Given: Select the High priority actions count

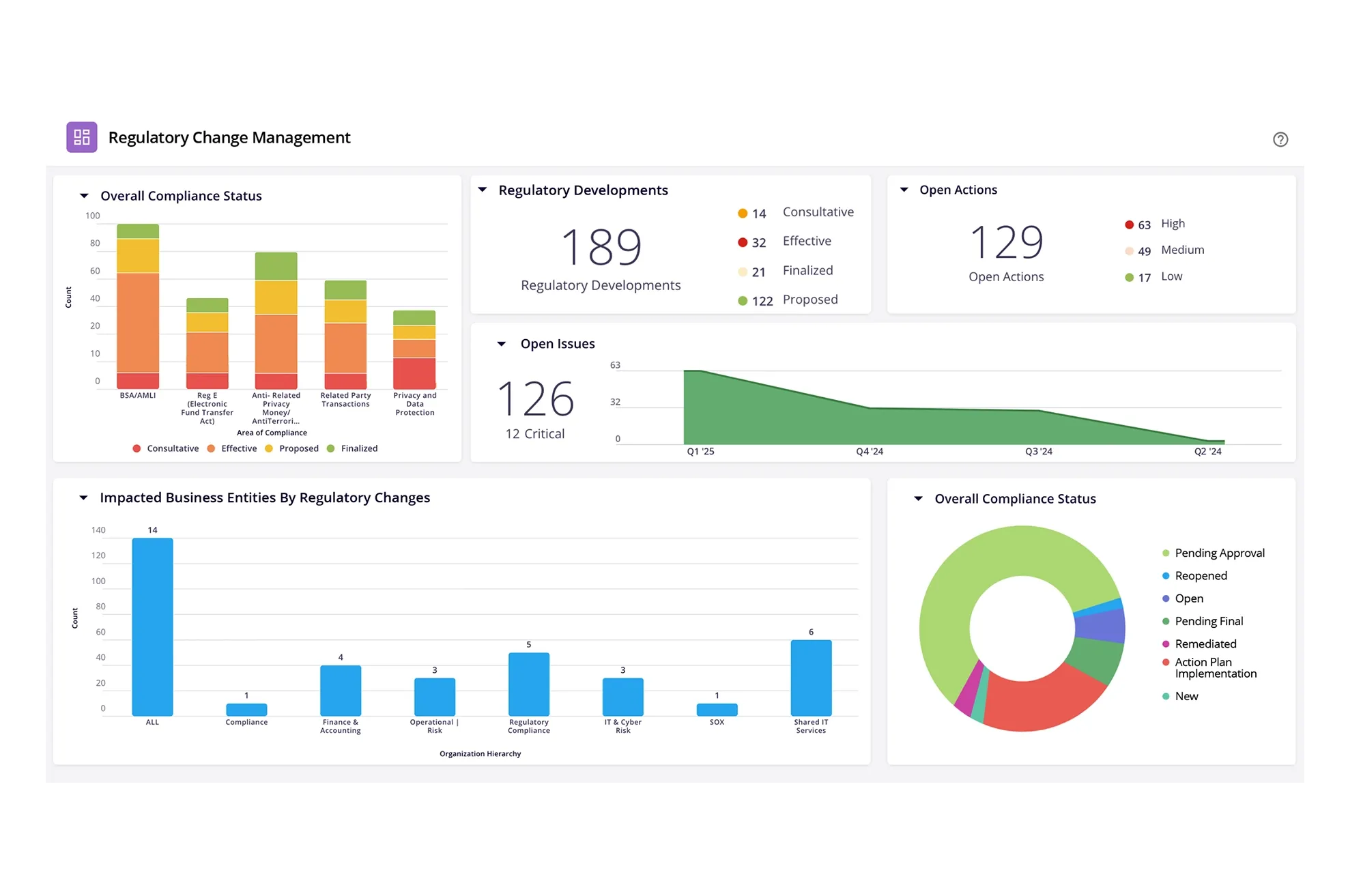Looking at the screenshot, I should click(1144, 225).
